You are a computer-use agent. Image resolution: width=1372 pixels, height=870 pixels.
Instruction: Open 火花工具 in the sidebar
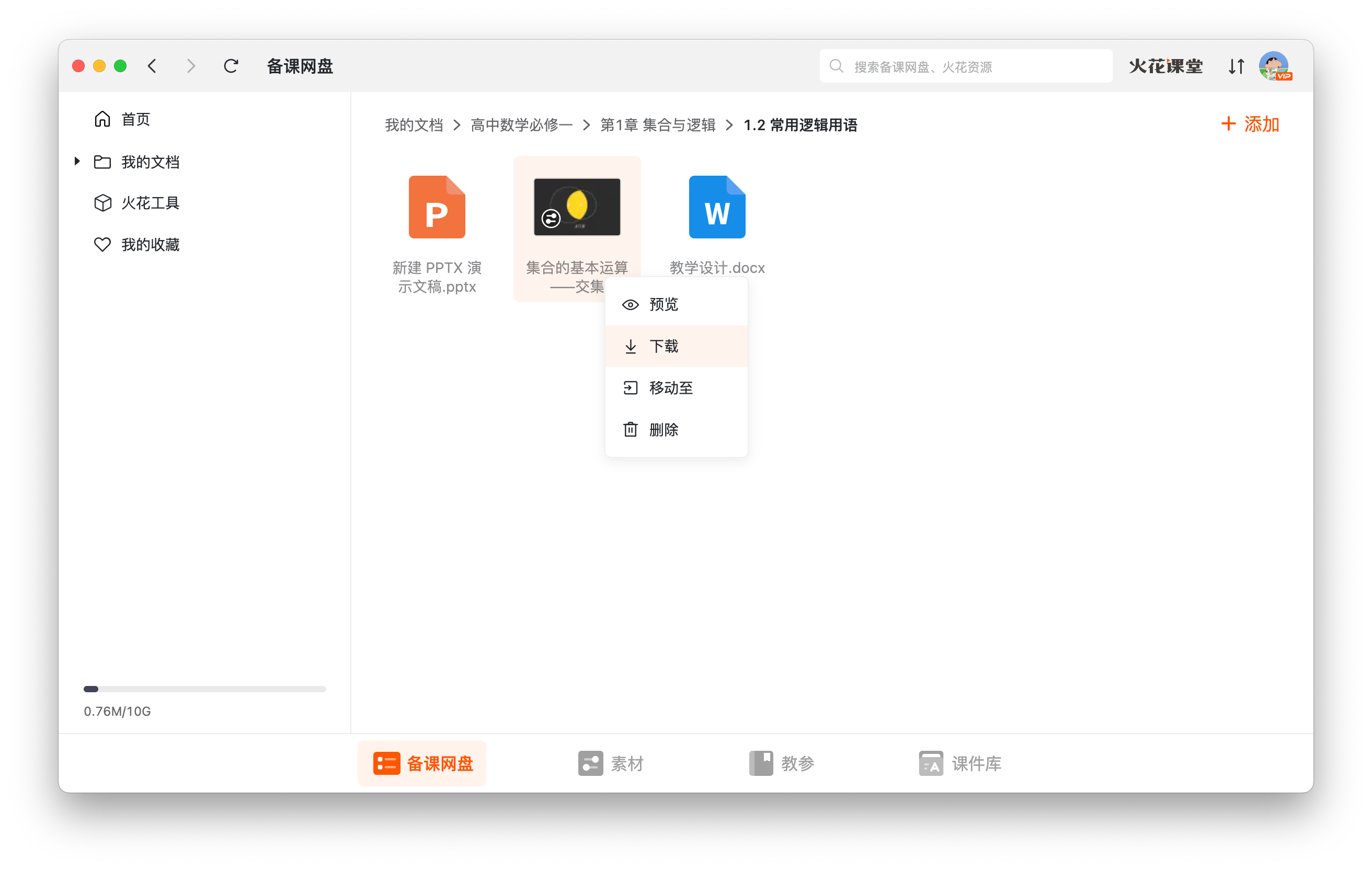pyautogui.click(x=151, y=203)
